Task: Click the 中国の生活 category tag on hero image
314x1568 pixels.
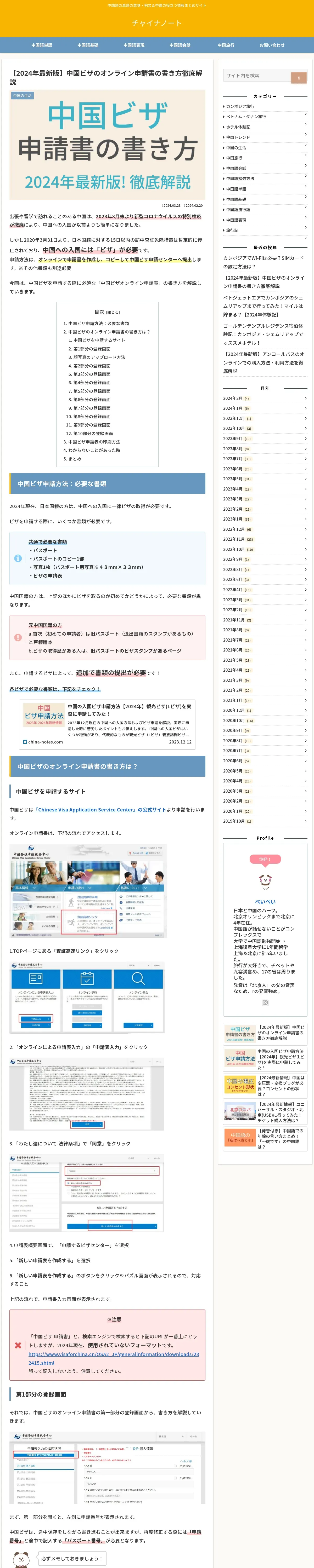Action: pyautogui.click(x=23, y=96)
